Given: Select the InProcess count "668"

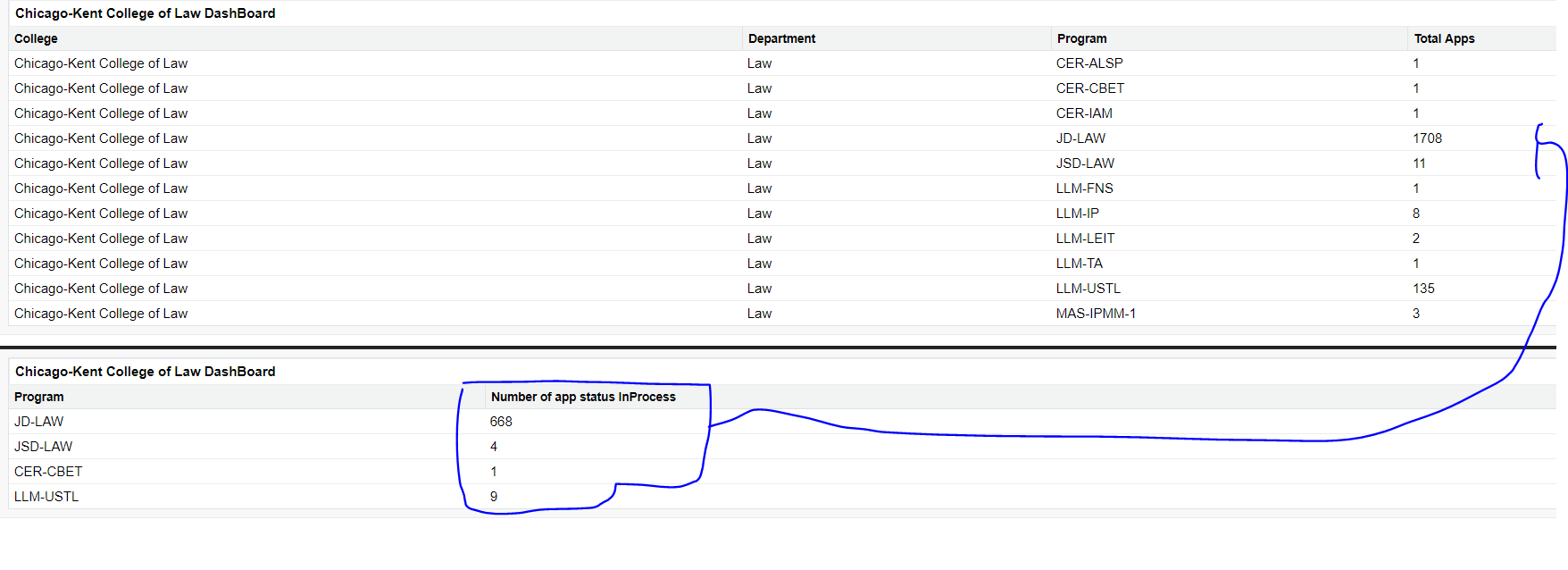Looking at the screenshot, I should point(501,422).
